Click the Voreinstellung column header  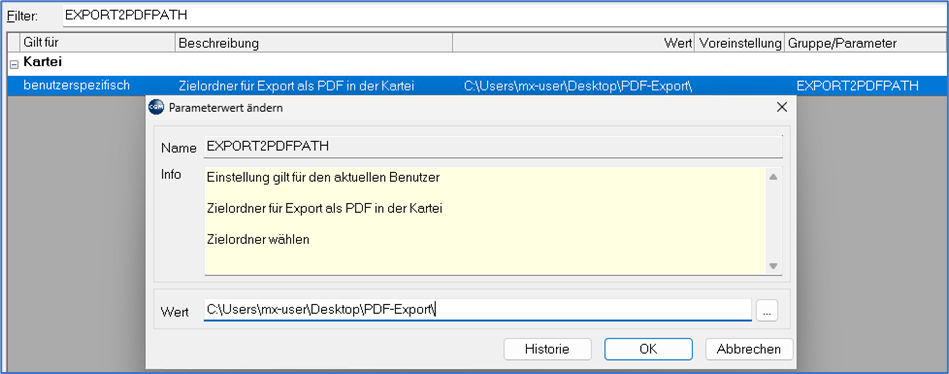pyautogui.click(x=740, y=43)
